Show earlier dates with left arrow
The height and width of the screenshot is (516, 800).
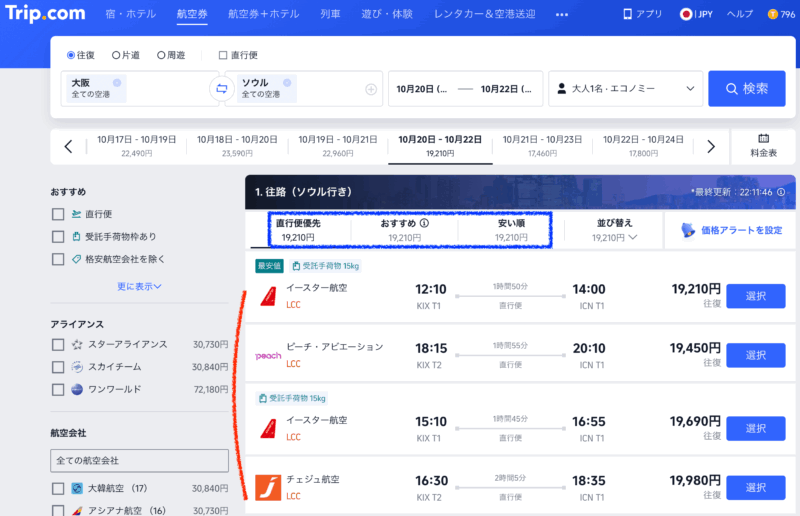click(68, 146)
